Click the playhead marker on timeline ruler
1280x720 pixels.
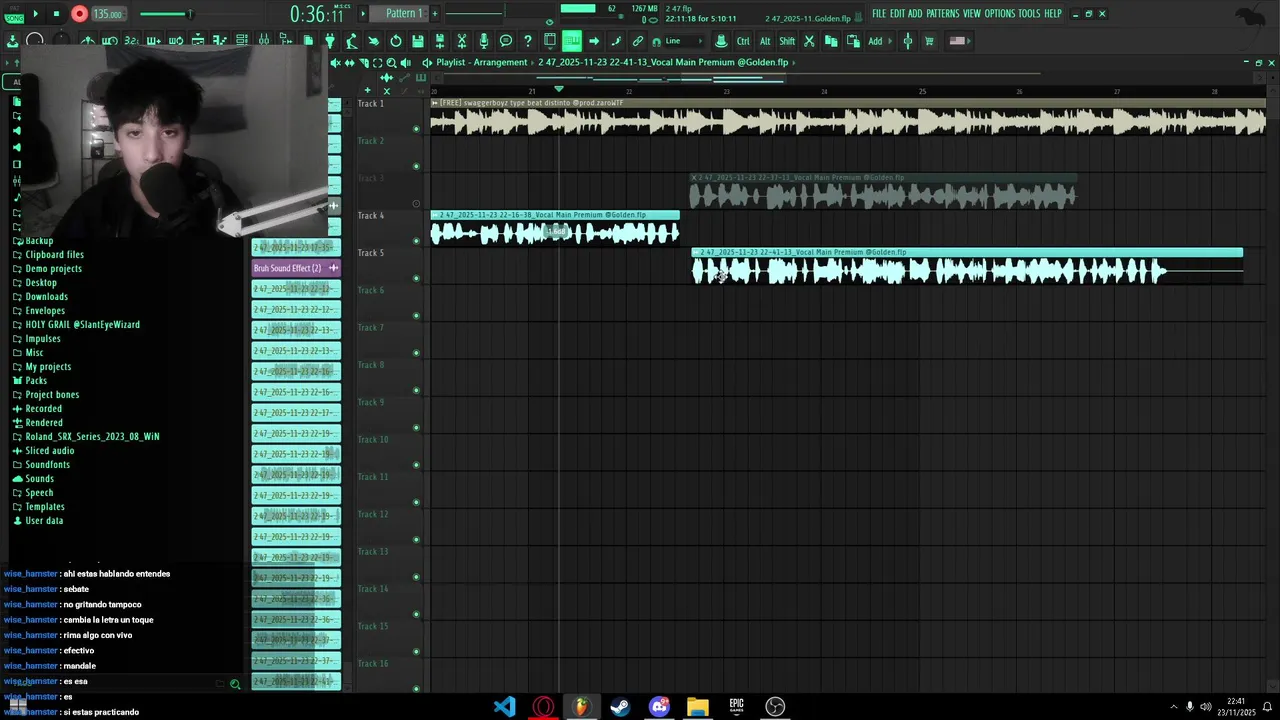pos(559,89)
